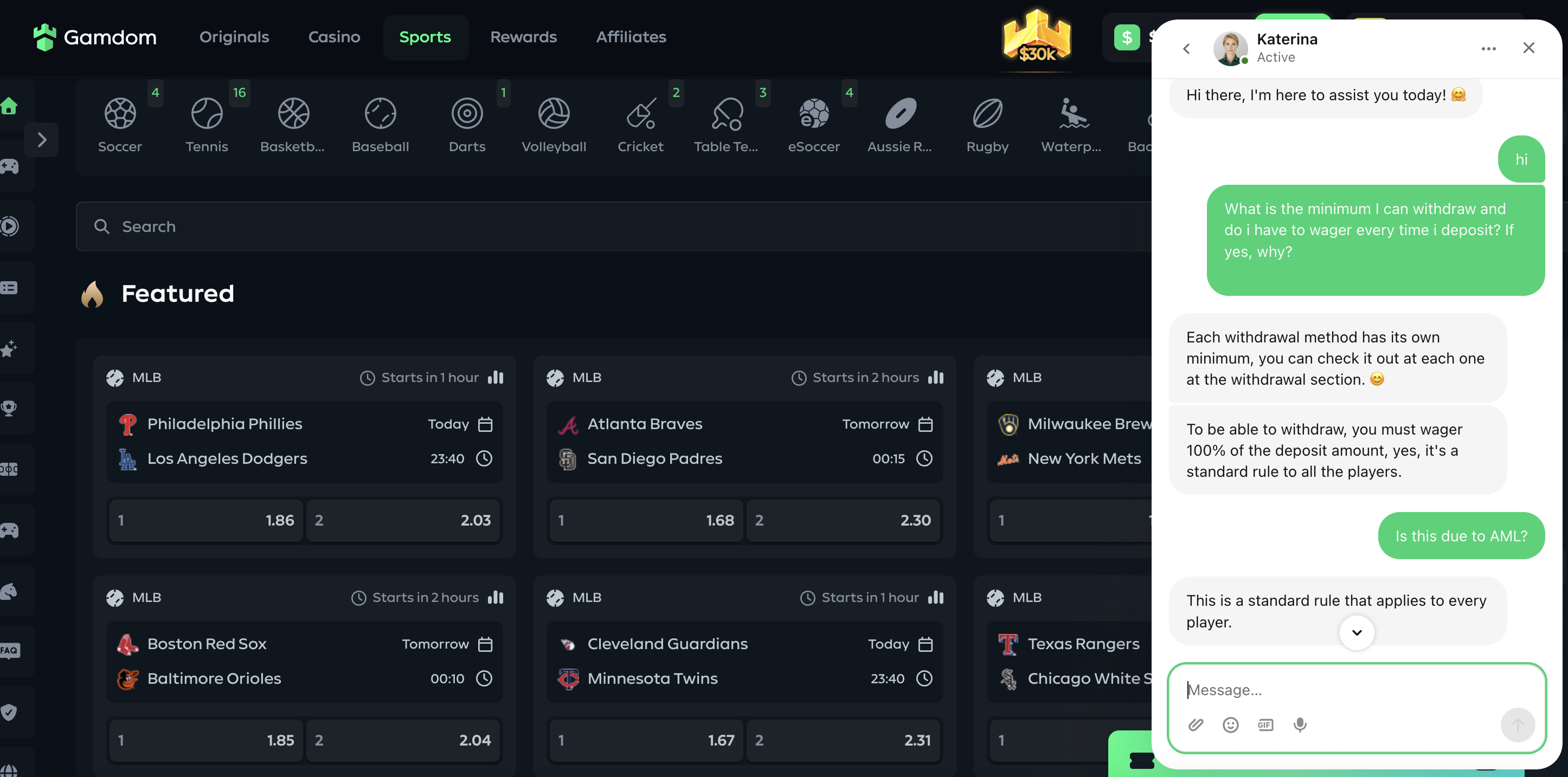This screenshot has height=777, width=1568.
Task: Click the microphone icon in chat
Action: (x=1300, y=724)
